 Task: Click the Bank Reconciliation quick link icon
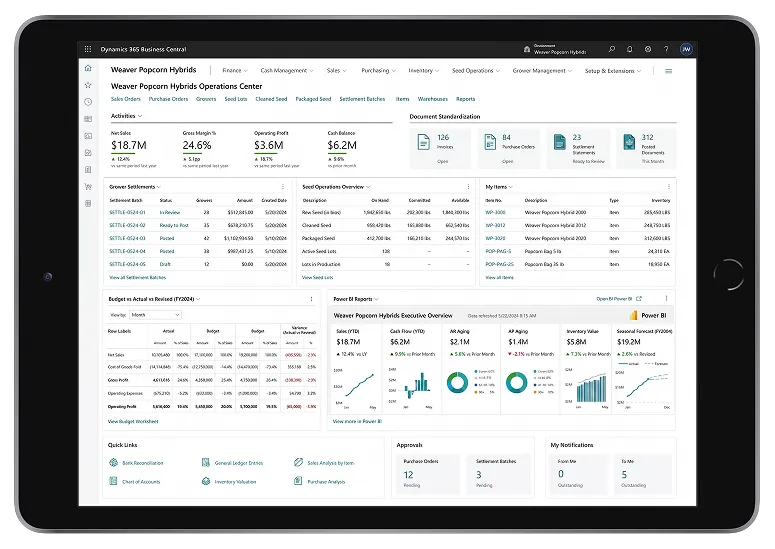[x=114, y=463]
